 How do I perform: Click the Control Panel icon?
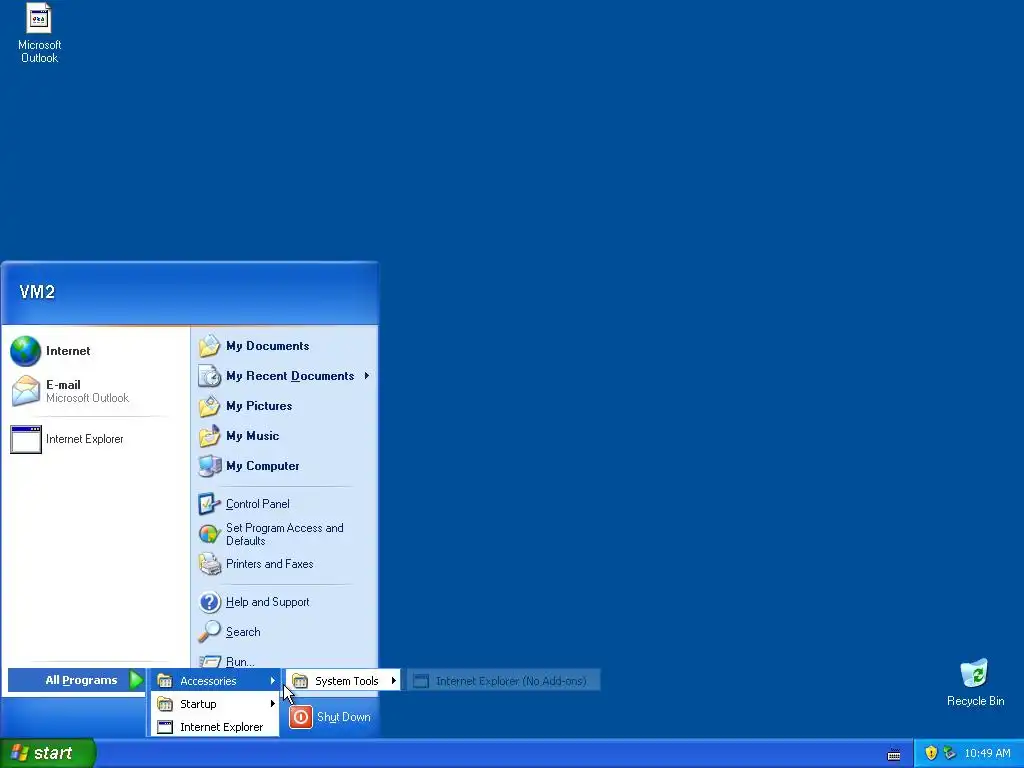click(210, 504)
